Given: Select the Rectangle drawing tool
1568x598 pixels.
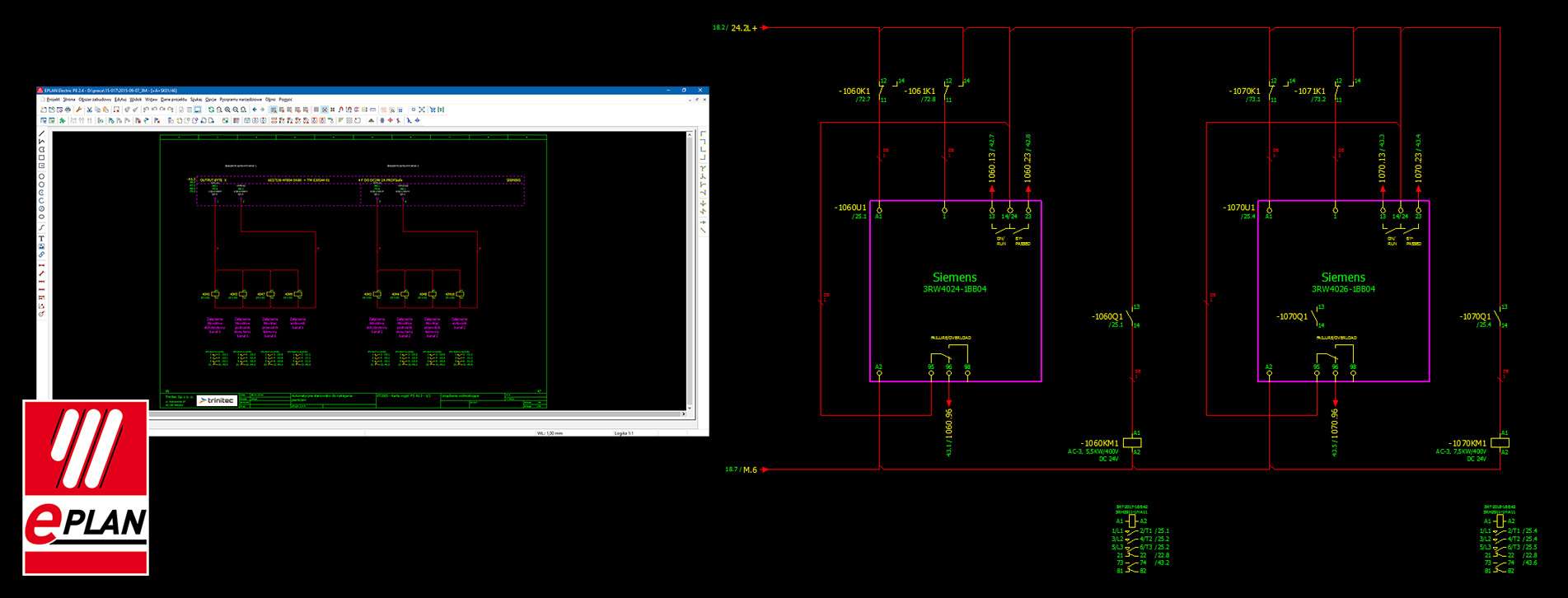Looking at the screenshot, I should pos(42,157).
